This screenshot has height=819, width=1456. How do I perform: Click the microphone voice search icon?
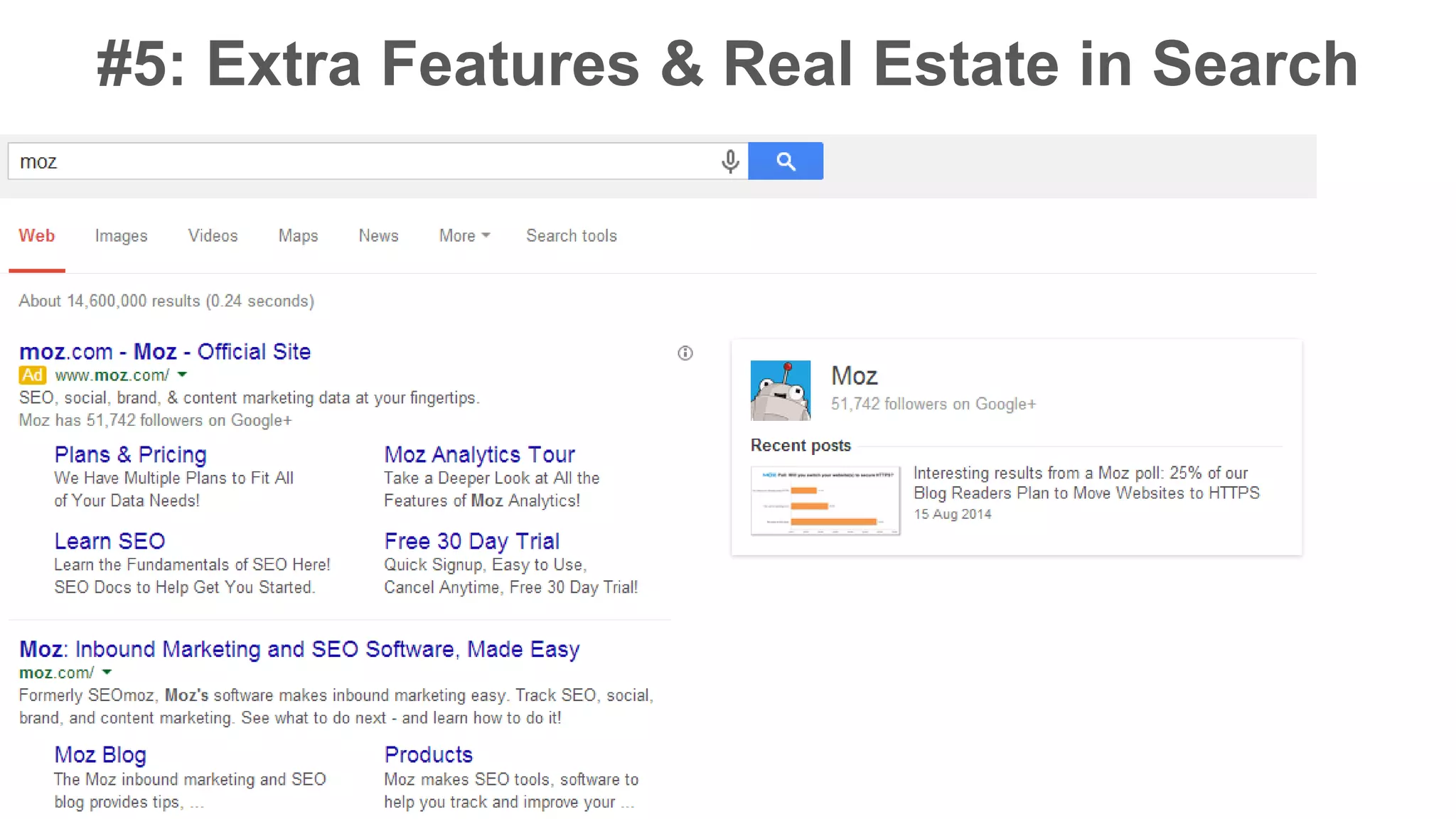(x=729, y=161)
